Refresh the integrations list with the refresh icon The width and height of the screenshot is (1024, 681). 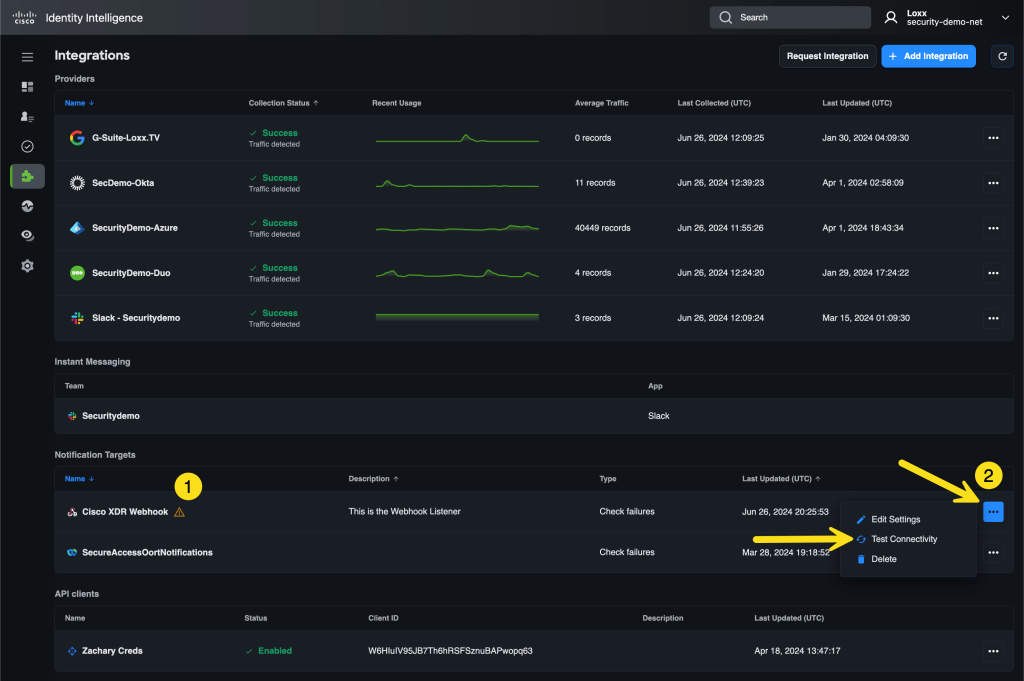click(1002, 56)
